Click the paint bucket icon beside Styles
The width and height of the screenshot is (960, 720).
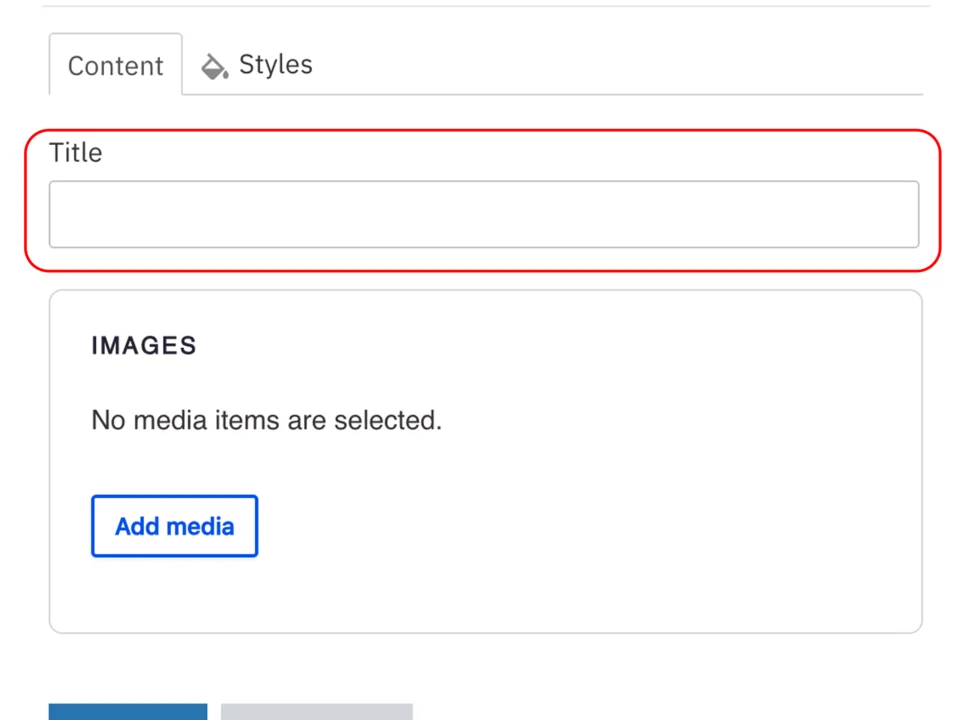coord(214,65)
